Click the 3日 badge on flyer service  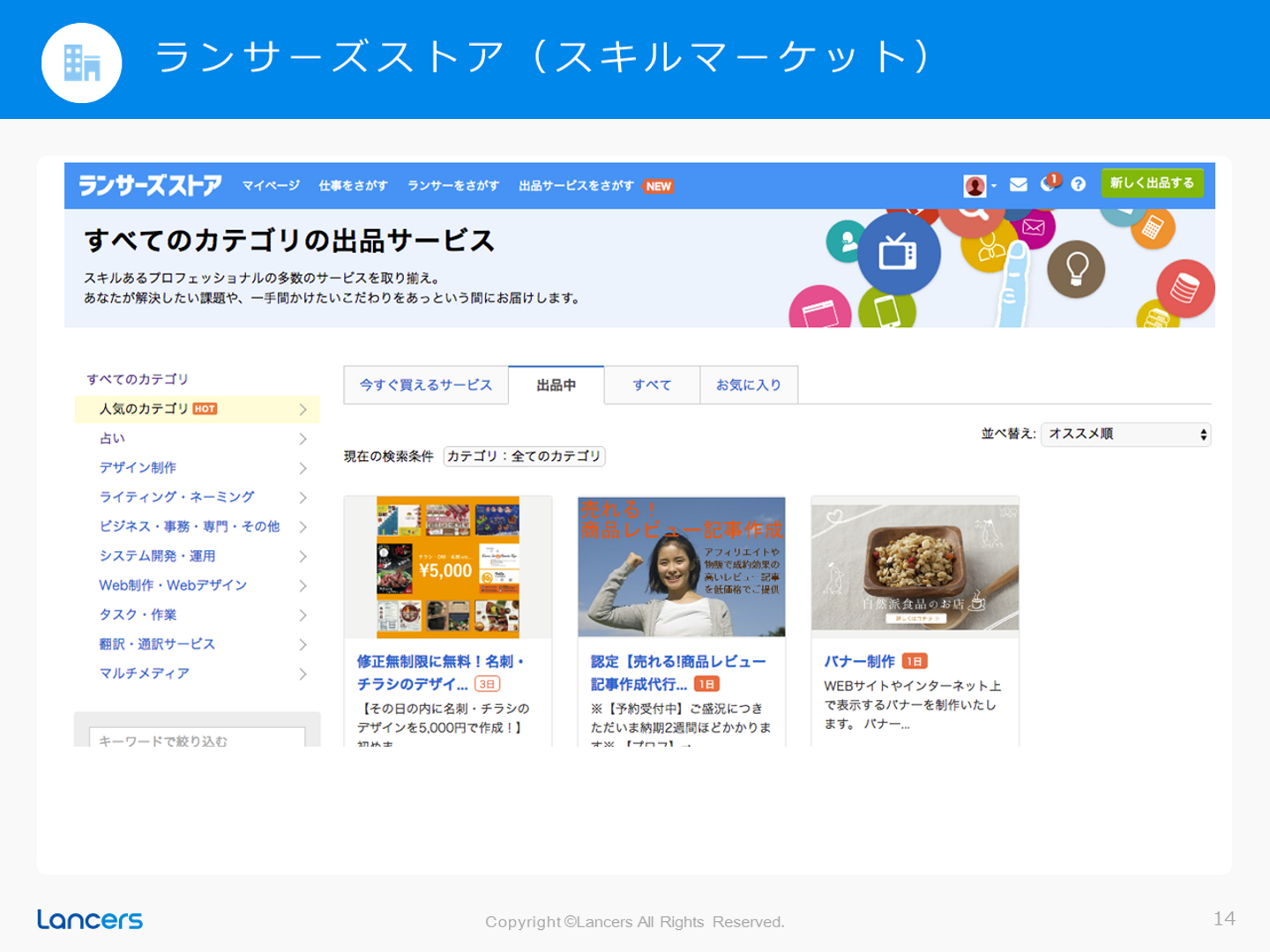487,684
